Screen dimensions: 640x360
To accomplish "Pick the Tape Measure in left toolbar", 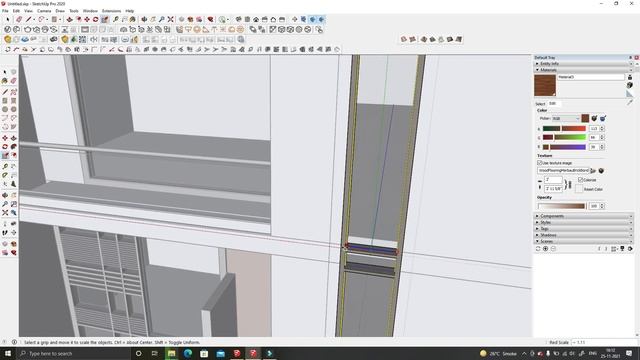I will pyautogui.click(x=5, y=167).
